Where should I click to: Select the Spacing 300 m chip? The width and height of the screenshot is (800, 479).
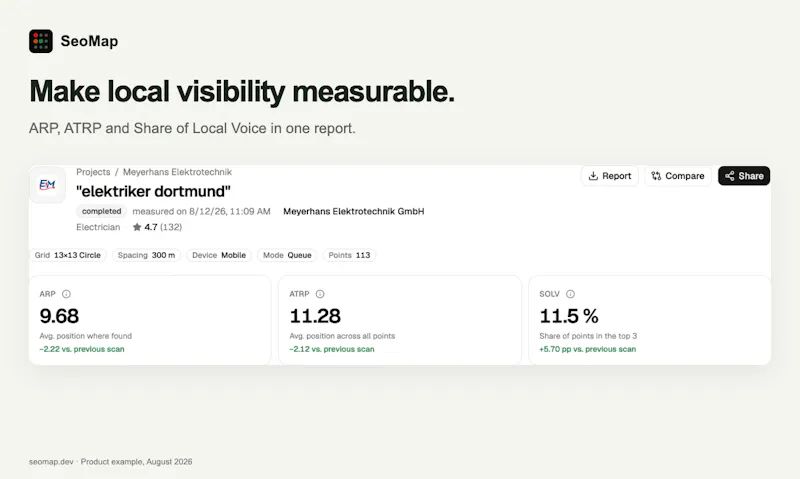pyautogui.click(x=146, y=255)
